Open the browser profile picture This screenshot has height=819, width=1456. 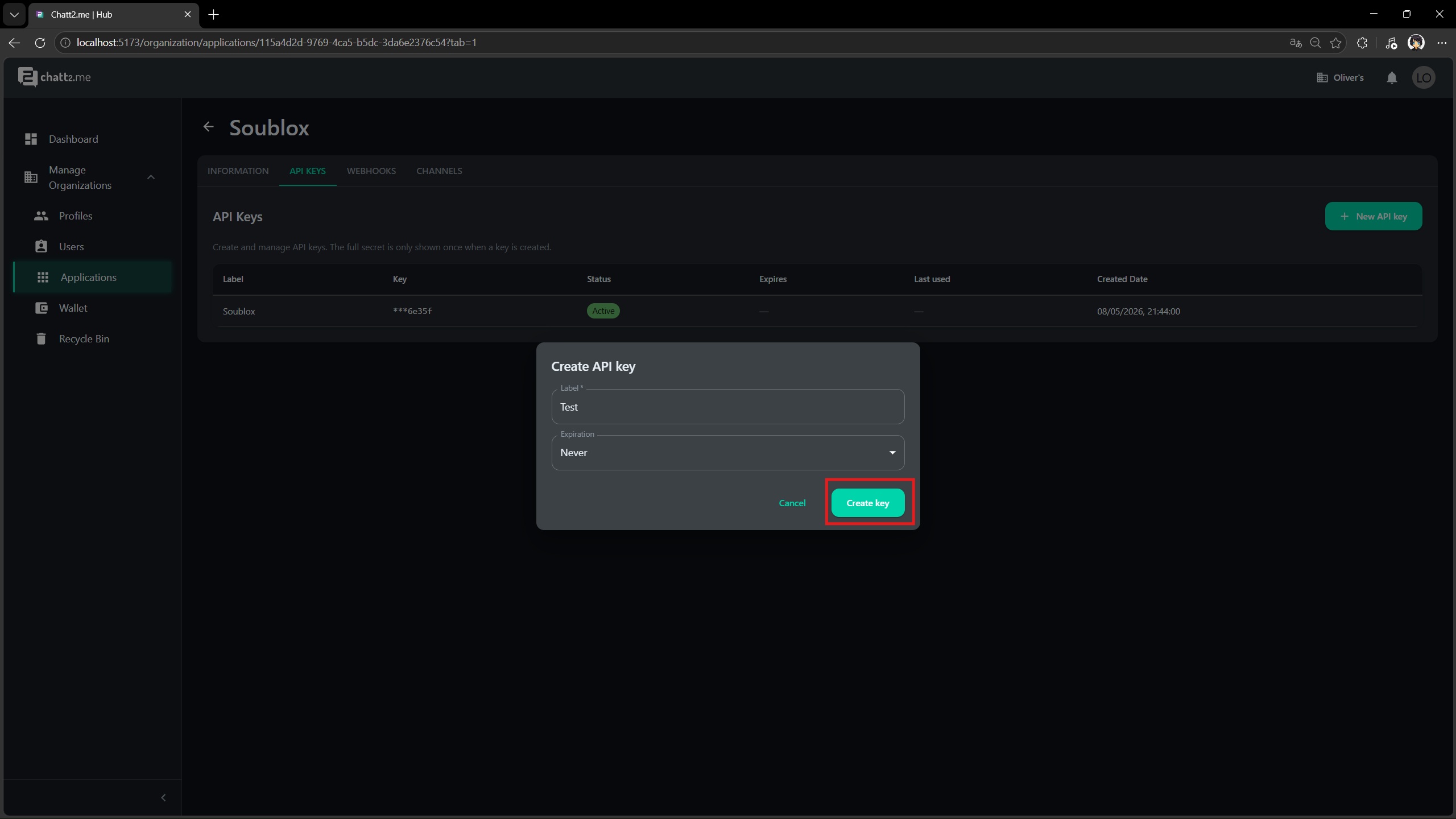pos(1416,43)
